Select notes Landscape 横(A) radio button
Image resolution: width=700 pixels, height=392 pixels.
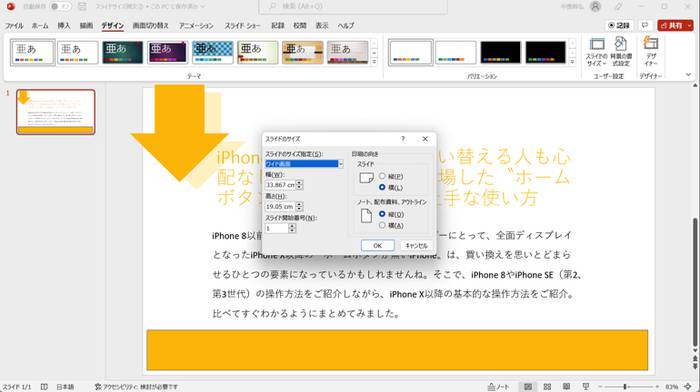click(x=382, y=225)
